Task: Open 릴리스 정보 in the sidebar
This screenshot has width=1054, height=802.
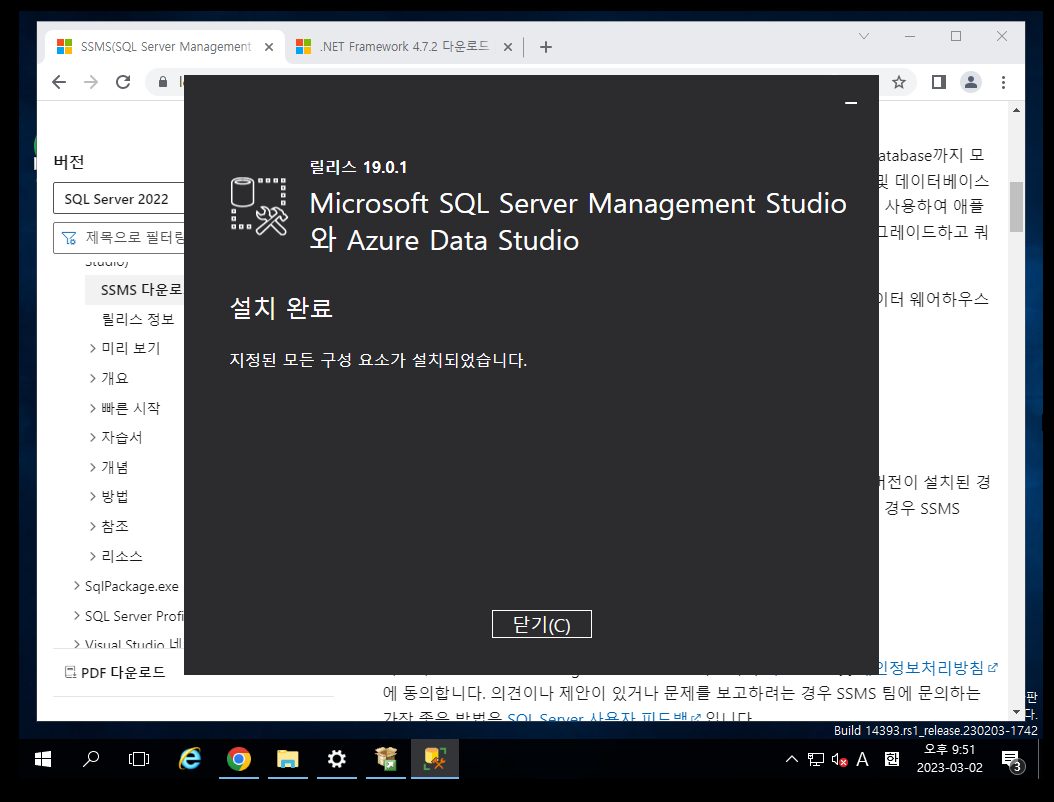Action: click(x=138, y=319)
